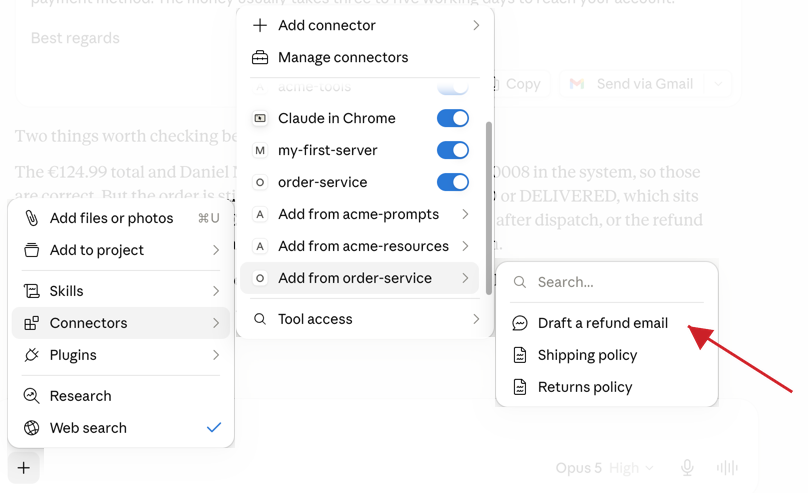808x493 pixels.
Task: Click the Add to project label text
Action: 97,250
